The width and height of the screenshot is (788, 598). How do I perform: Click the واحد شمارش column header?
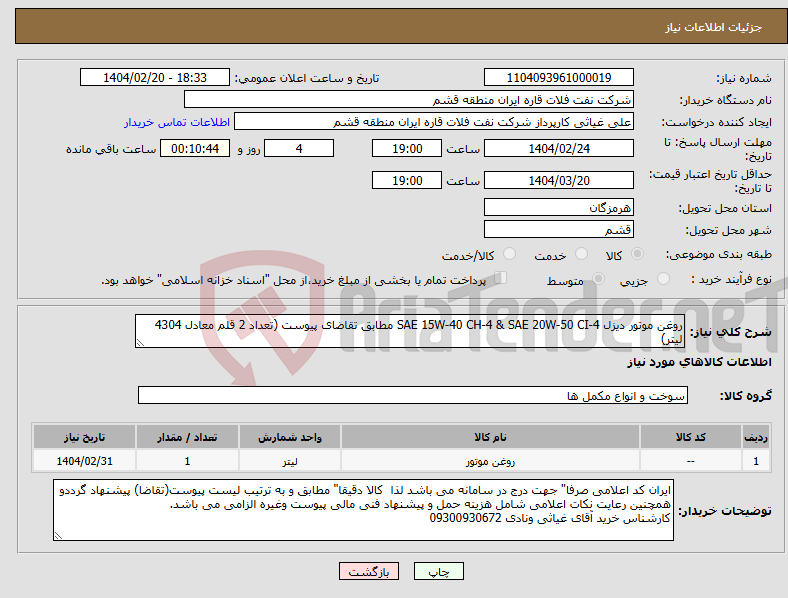click(x=290, y=437)
